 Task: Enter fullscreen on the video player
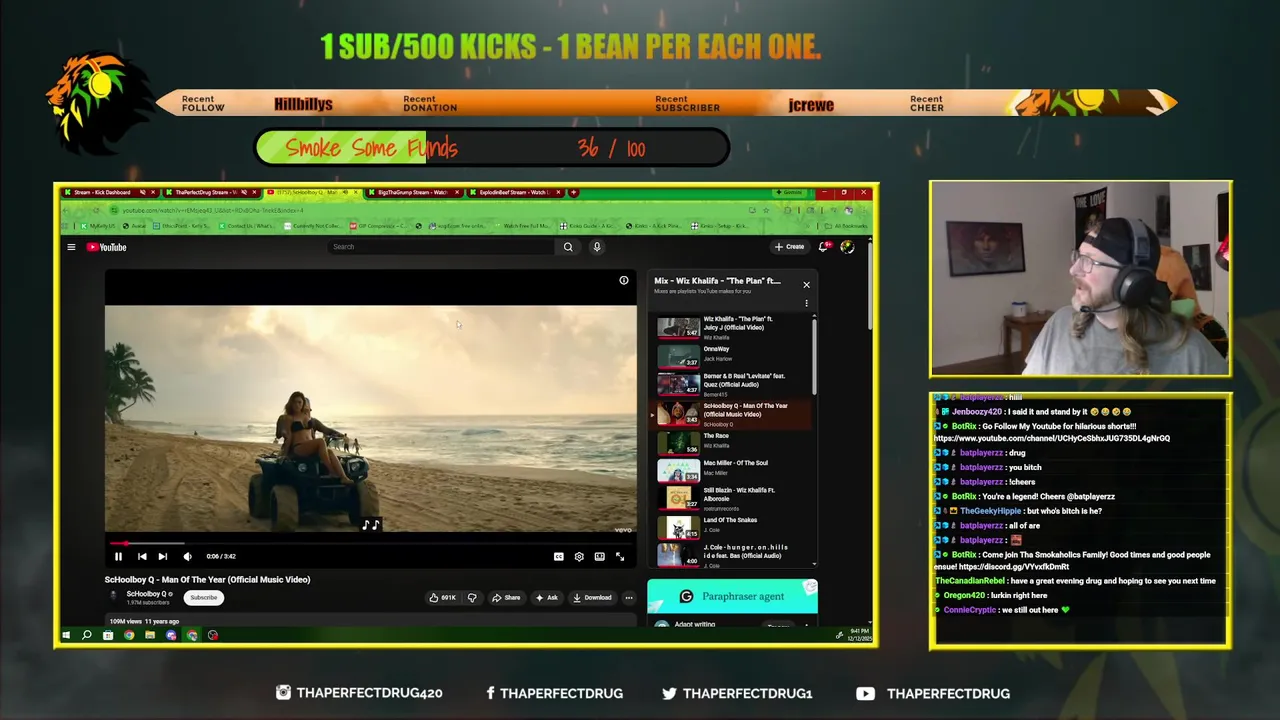click(x=620, y=557)
